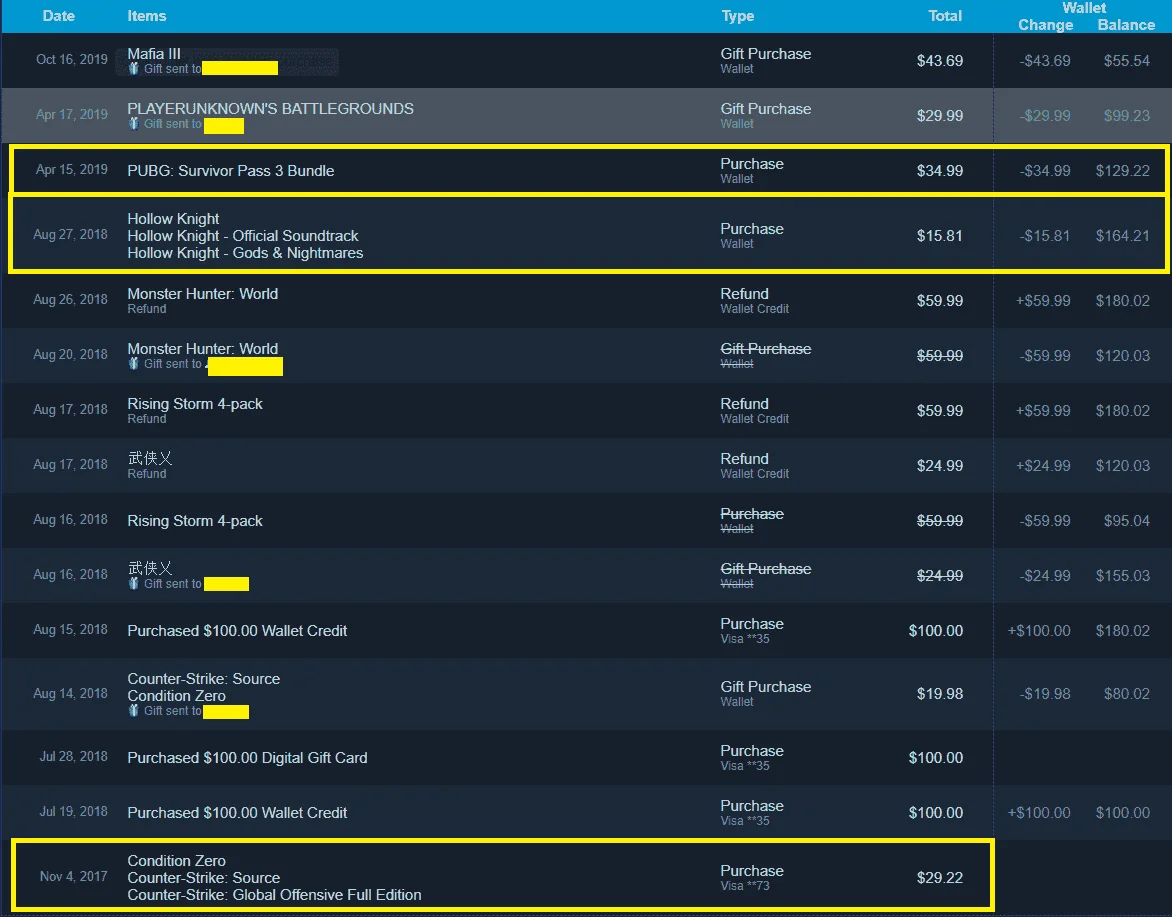Click the gift icon under Mafia III

134,69
